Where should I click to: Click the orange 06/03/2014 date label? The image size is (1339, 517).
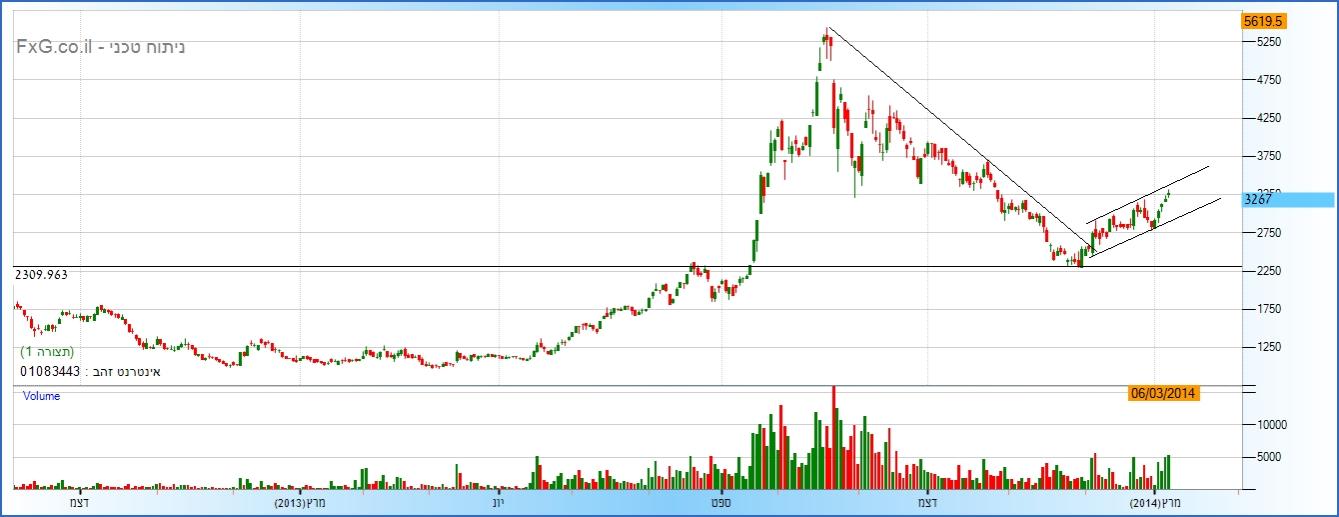pyautogui.click(x=1163, y=394)
